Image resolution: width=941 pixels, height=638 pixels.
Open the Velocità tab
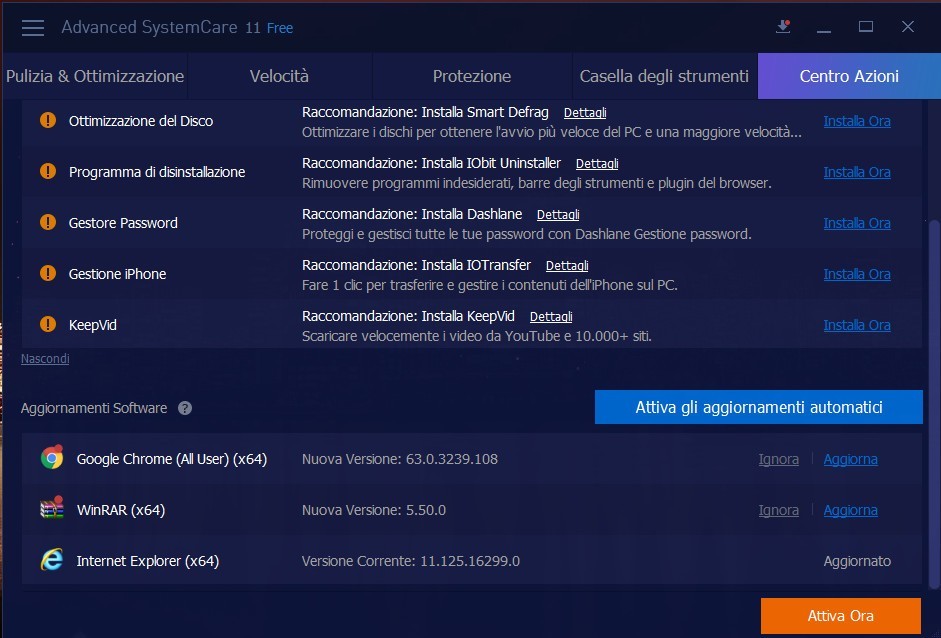click(279, 76)
